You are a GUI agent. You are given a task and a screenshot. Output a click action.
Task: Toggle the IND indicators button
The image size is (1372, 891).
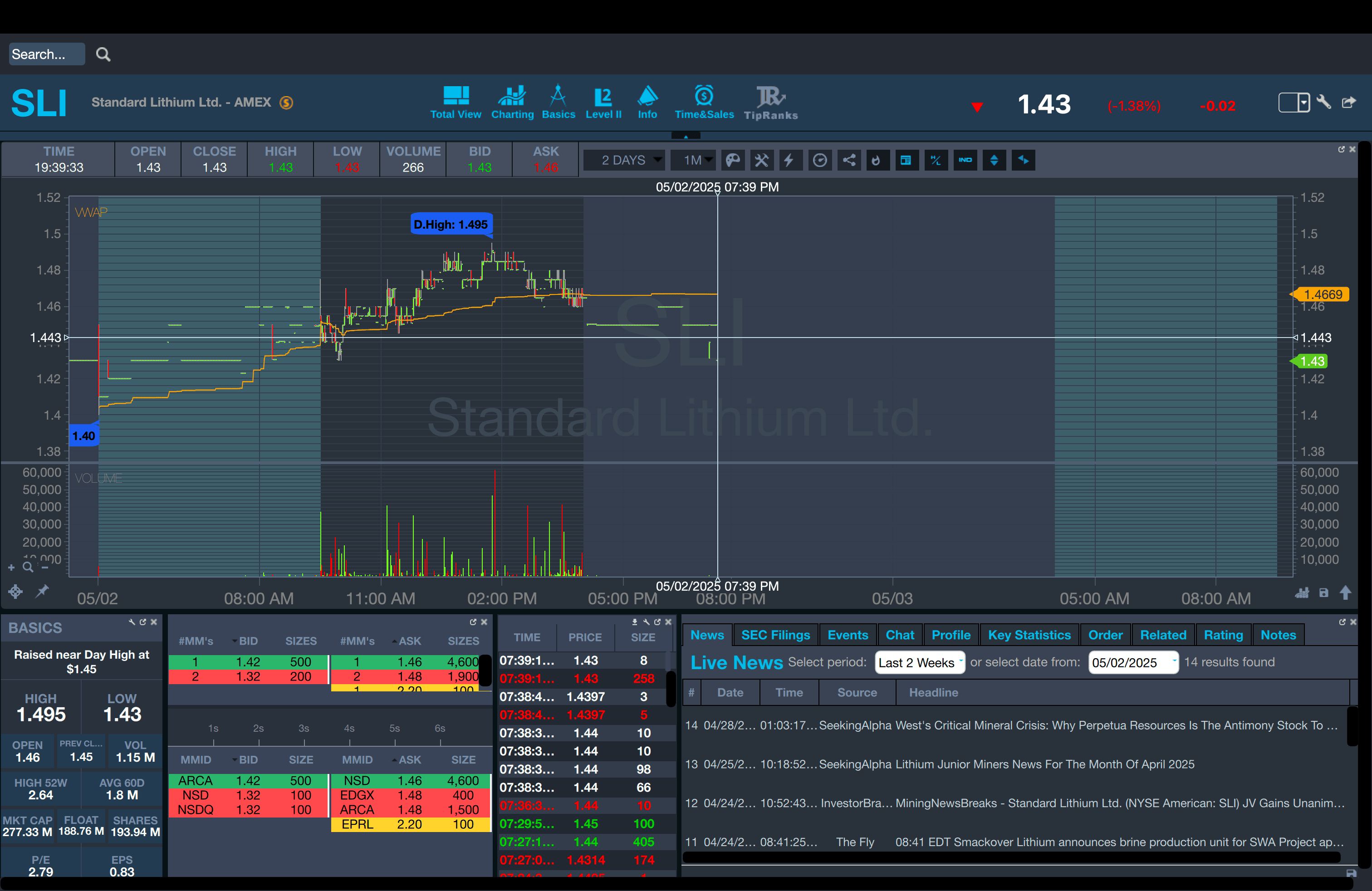(965, 160)
